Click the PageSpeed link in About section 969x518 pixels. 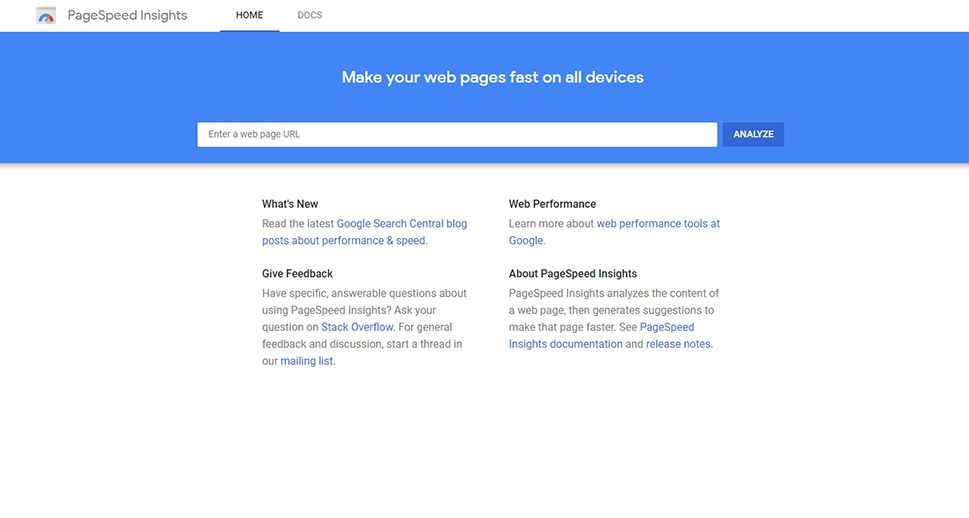pyautogui.click(x=667, y=327)
